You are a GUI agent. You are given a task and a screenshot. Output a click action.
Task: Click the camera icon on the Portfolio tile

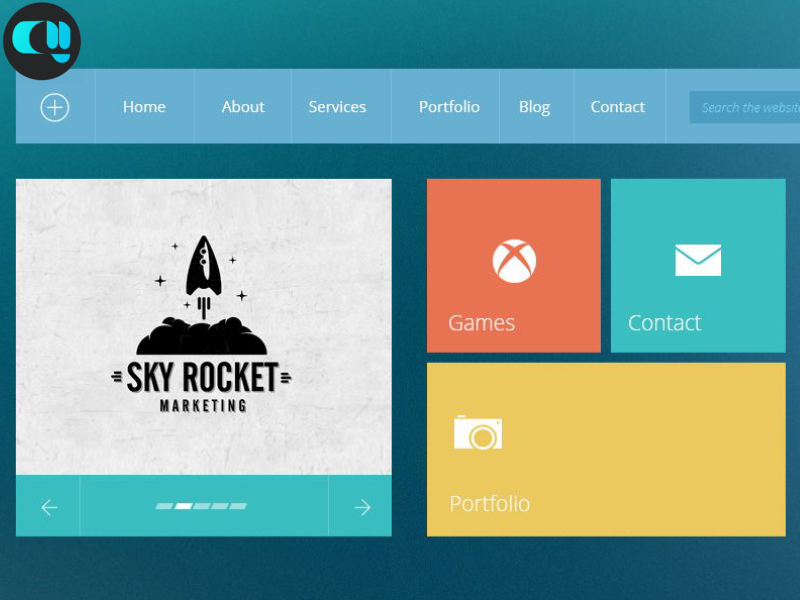(x=477, y=432)
